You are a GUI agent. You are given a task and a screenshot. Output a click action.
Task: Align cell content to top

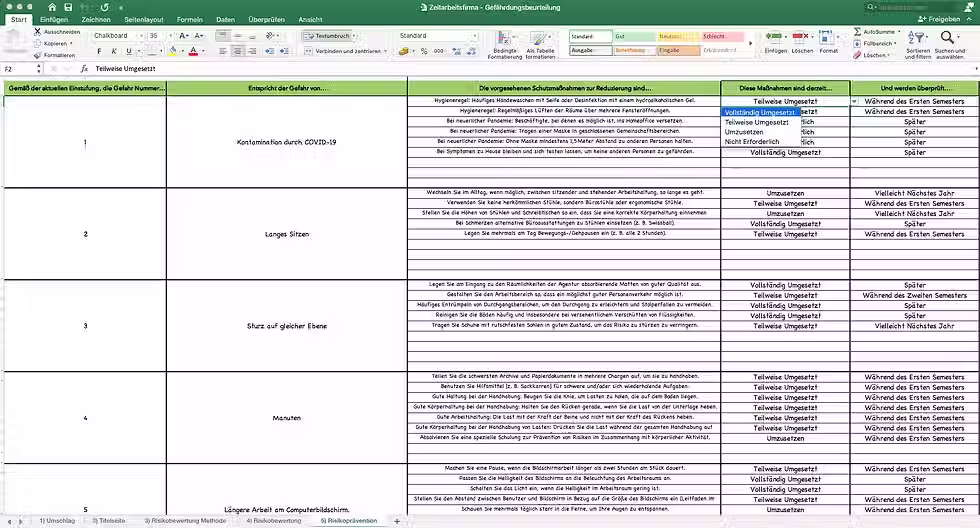[222, 36]
